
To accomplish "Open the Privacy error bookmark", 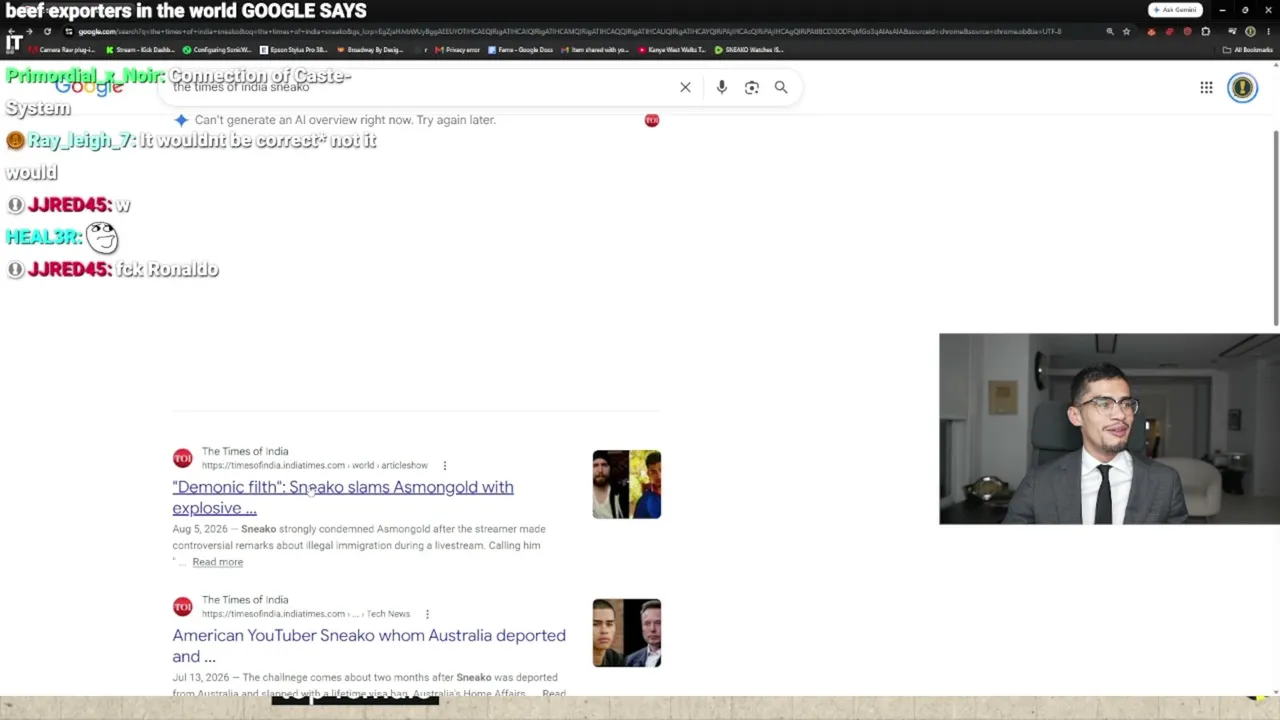I will 457,50.
